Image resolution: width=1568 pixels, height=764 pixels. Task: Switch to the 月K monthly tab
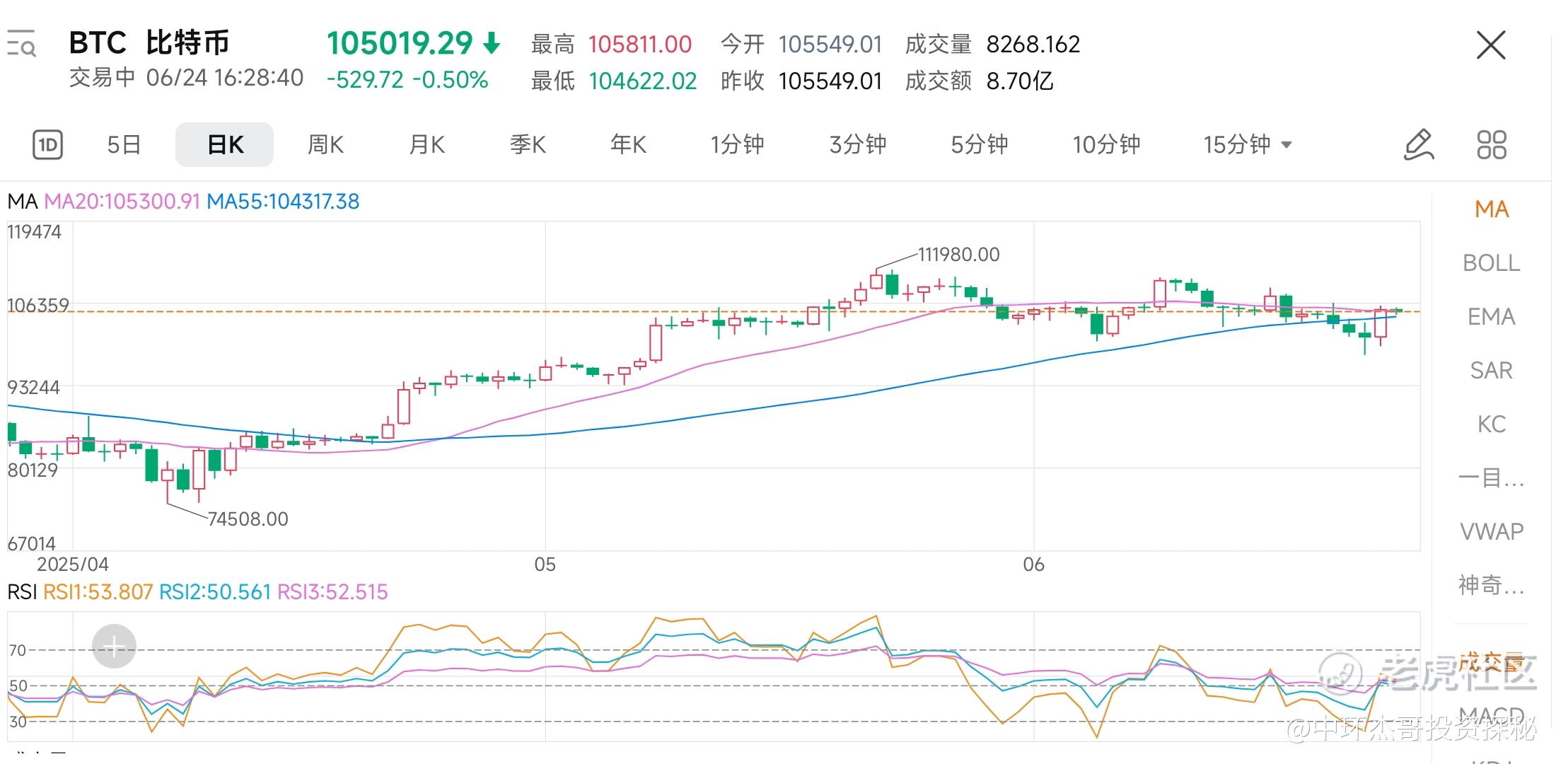coord(426,145)
